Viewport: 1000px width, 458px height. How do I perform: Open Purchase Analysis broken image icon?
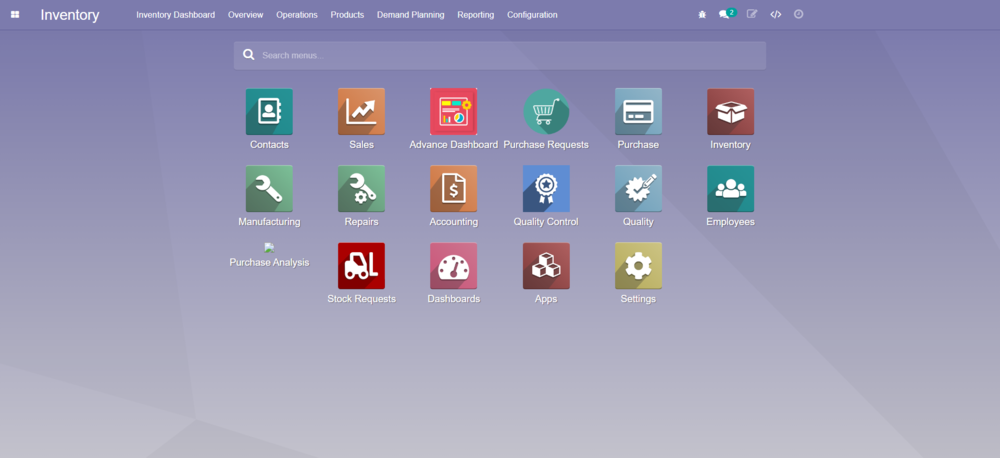269,247
